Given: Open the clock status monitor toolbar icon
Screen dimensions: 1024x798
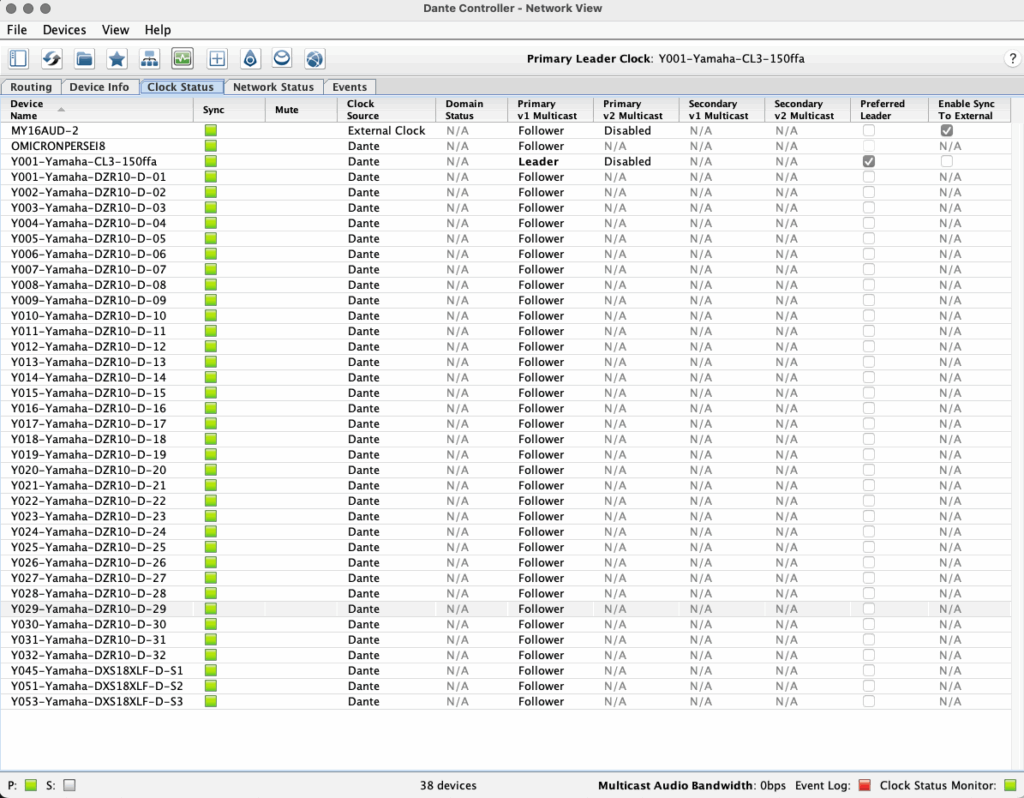Looking at the screenshot, I should pyautogui.click(x=182, y=59).
